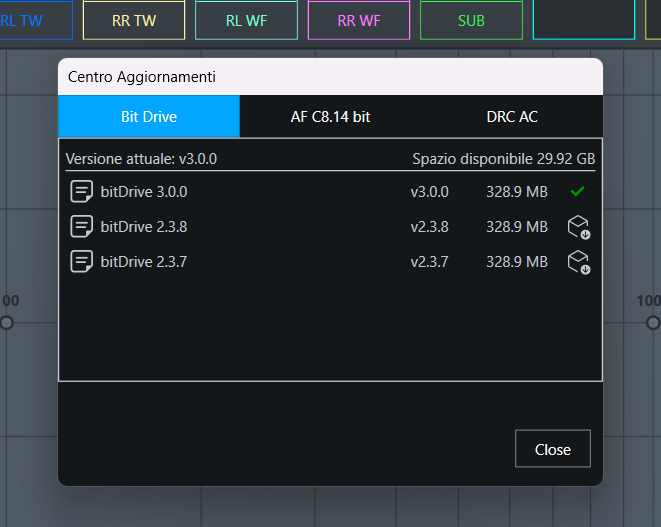This screenshot has height=527, width=661.
Task: Click 328.9 MB size of bitDrive 2.3.7
Action: tap(517, 262)
